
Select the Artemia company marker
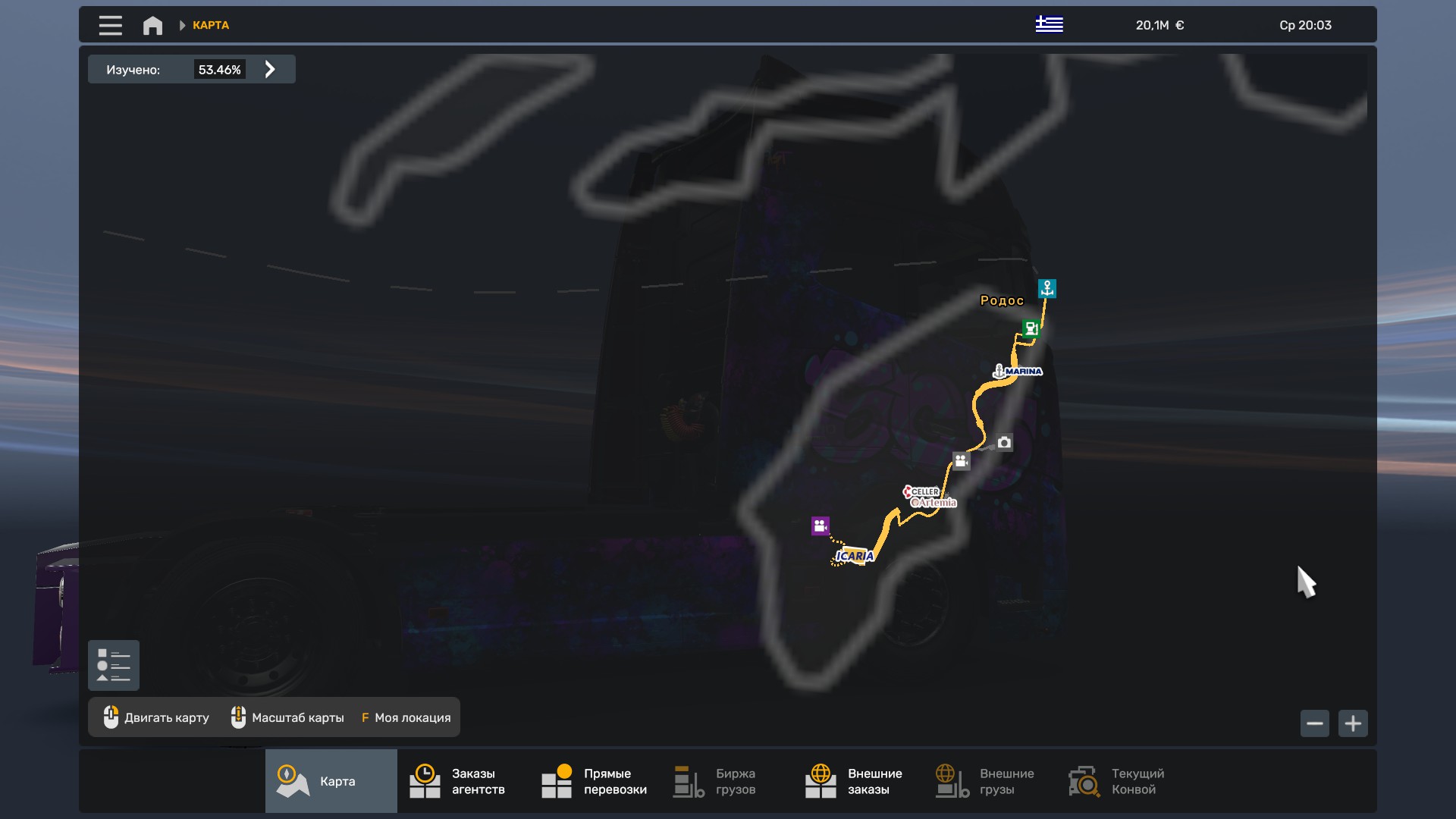tap(934, 503)
